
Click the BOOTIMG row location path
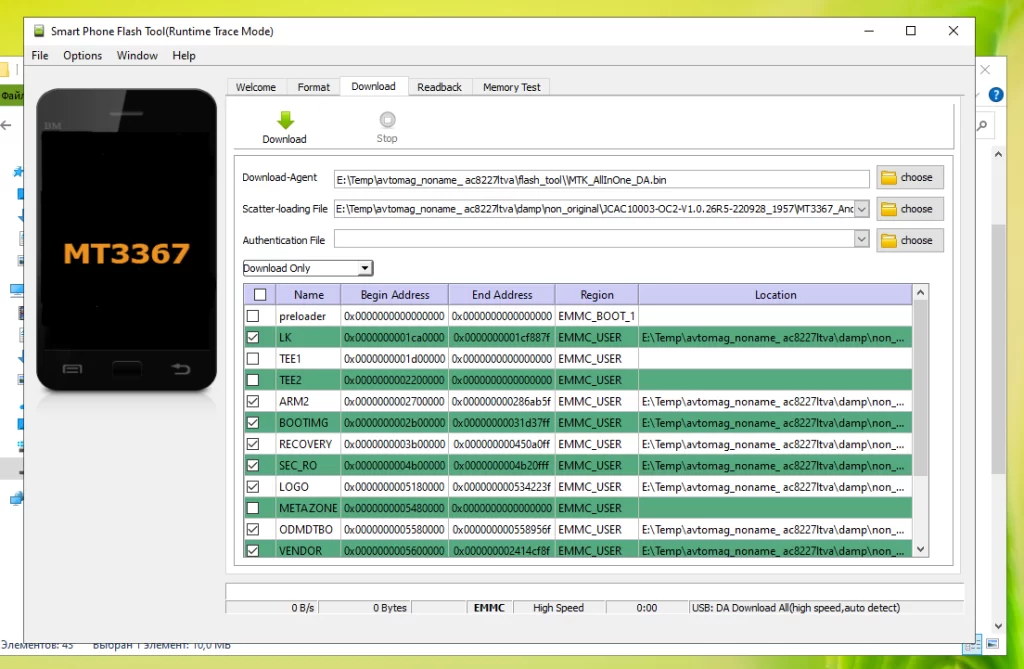point(773,423)
